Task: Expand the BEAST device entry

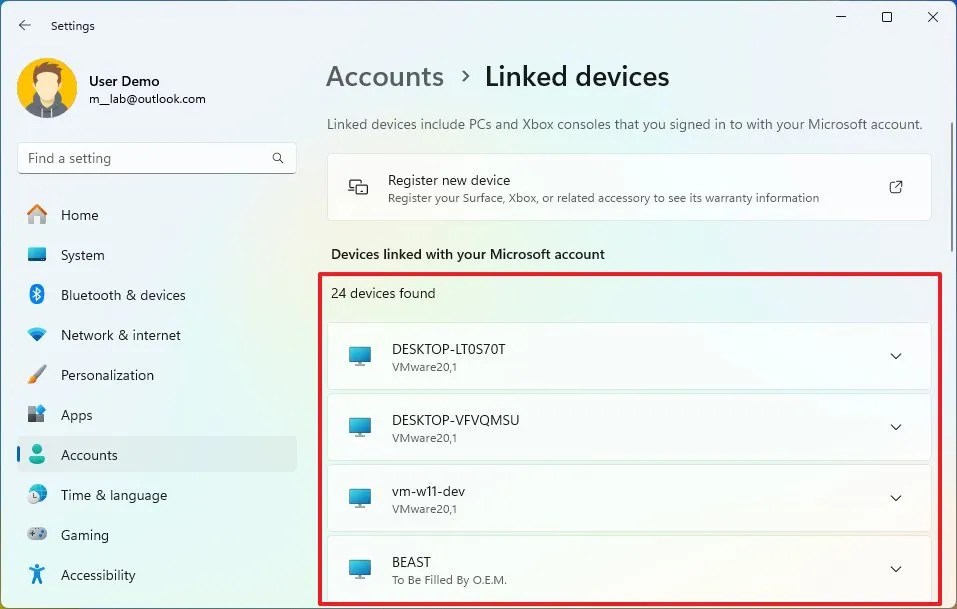Action: pyautogui.click(x=896, y=569)
